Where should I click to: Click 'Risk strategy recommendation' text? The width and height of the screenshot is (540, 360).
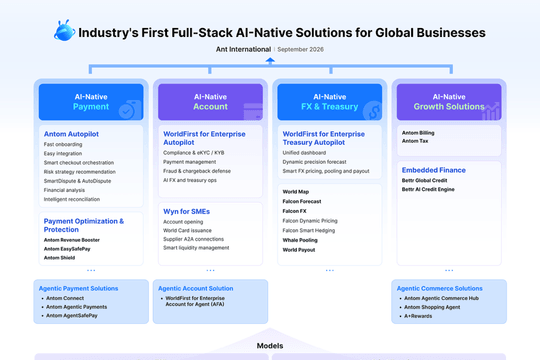80,172
